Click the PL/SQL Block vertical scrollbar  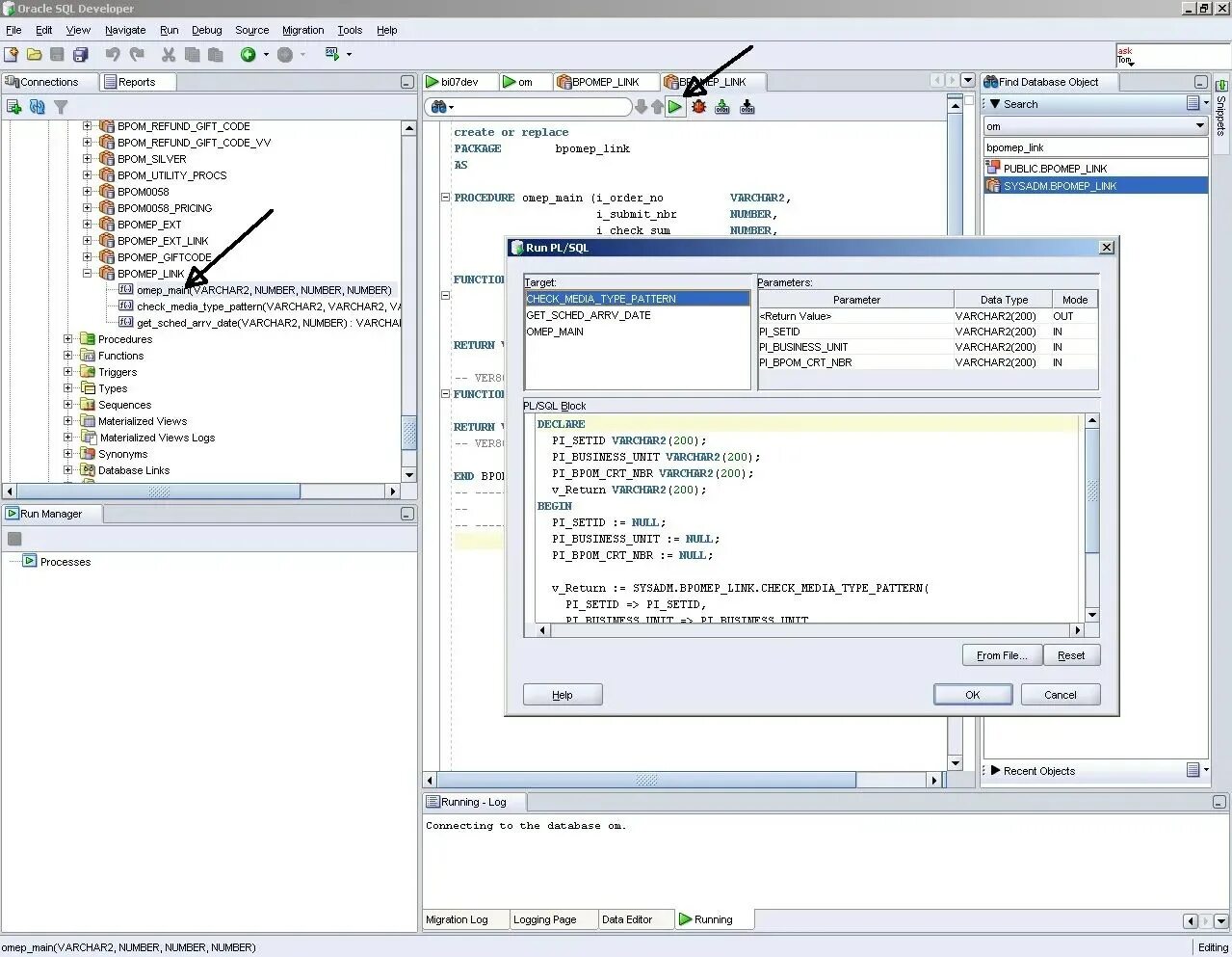[x=1091, y=518]
